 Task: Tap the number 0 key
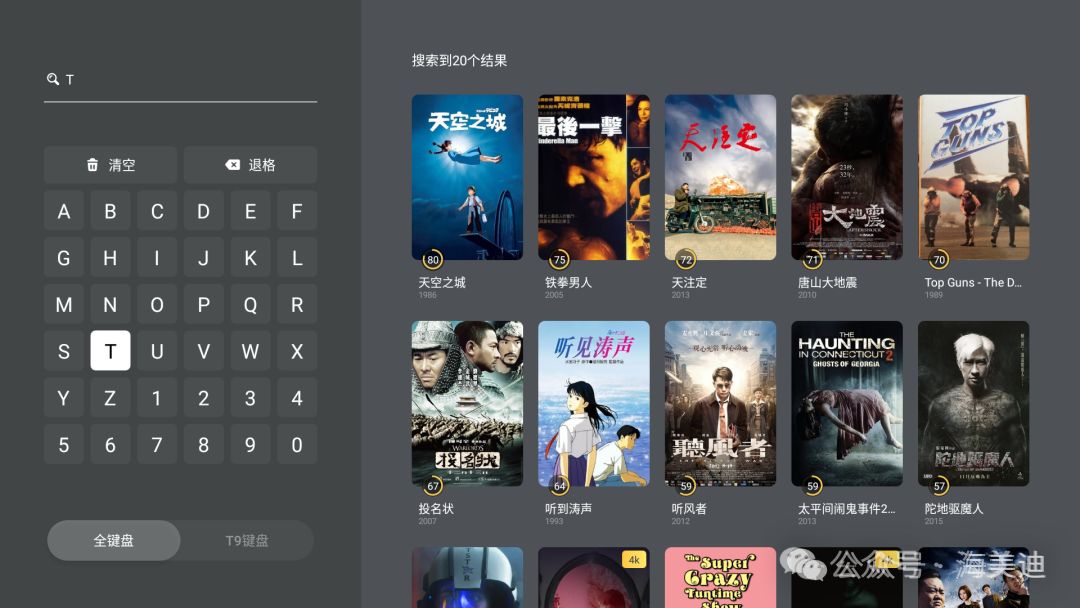[297, 445]
